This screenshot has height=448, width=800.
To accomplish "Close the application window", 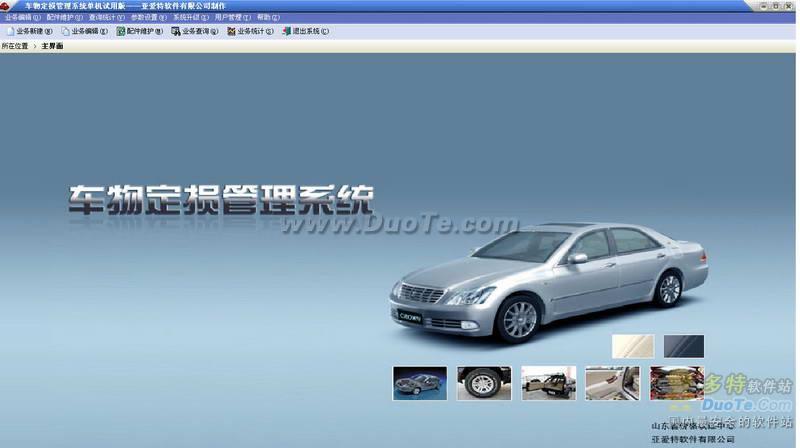I will 788,6.
